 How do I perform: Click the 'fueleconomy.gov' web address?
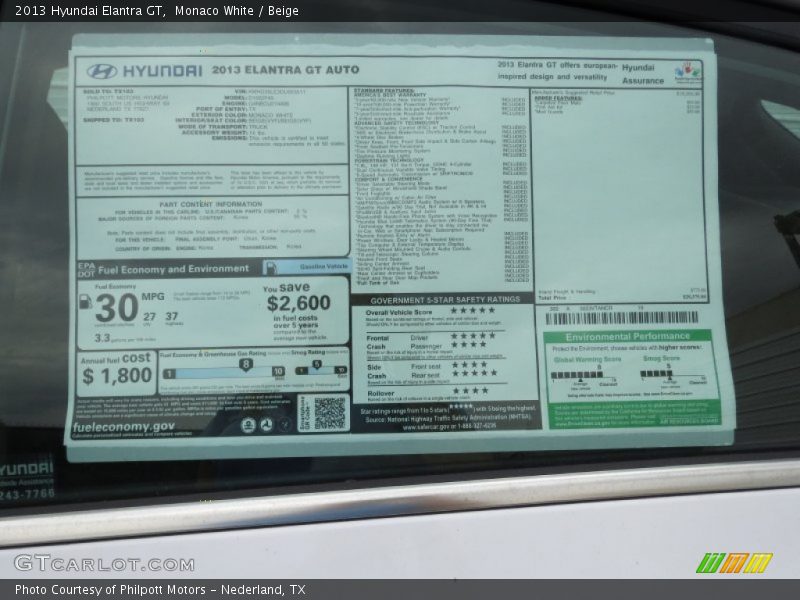click(124, 427)
